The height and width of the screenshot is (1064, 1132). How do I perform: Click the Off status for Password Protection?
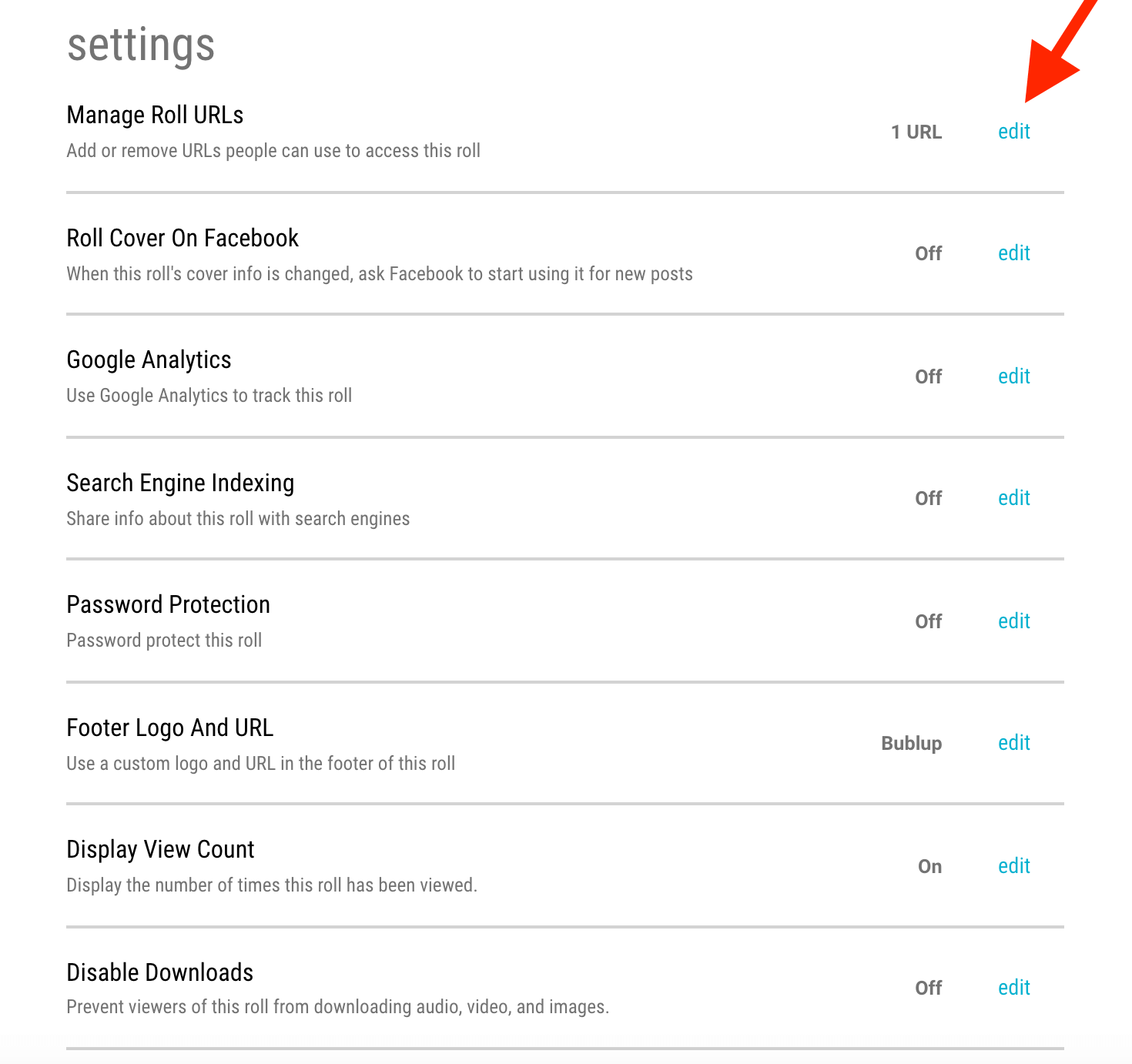[929, 622]
